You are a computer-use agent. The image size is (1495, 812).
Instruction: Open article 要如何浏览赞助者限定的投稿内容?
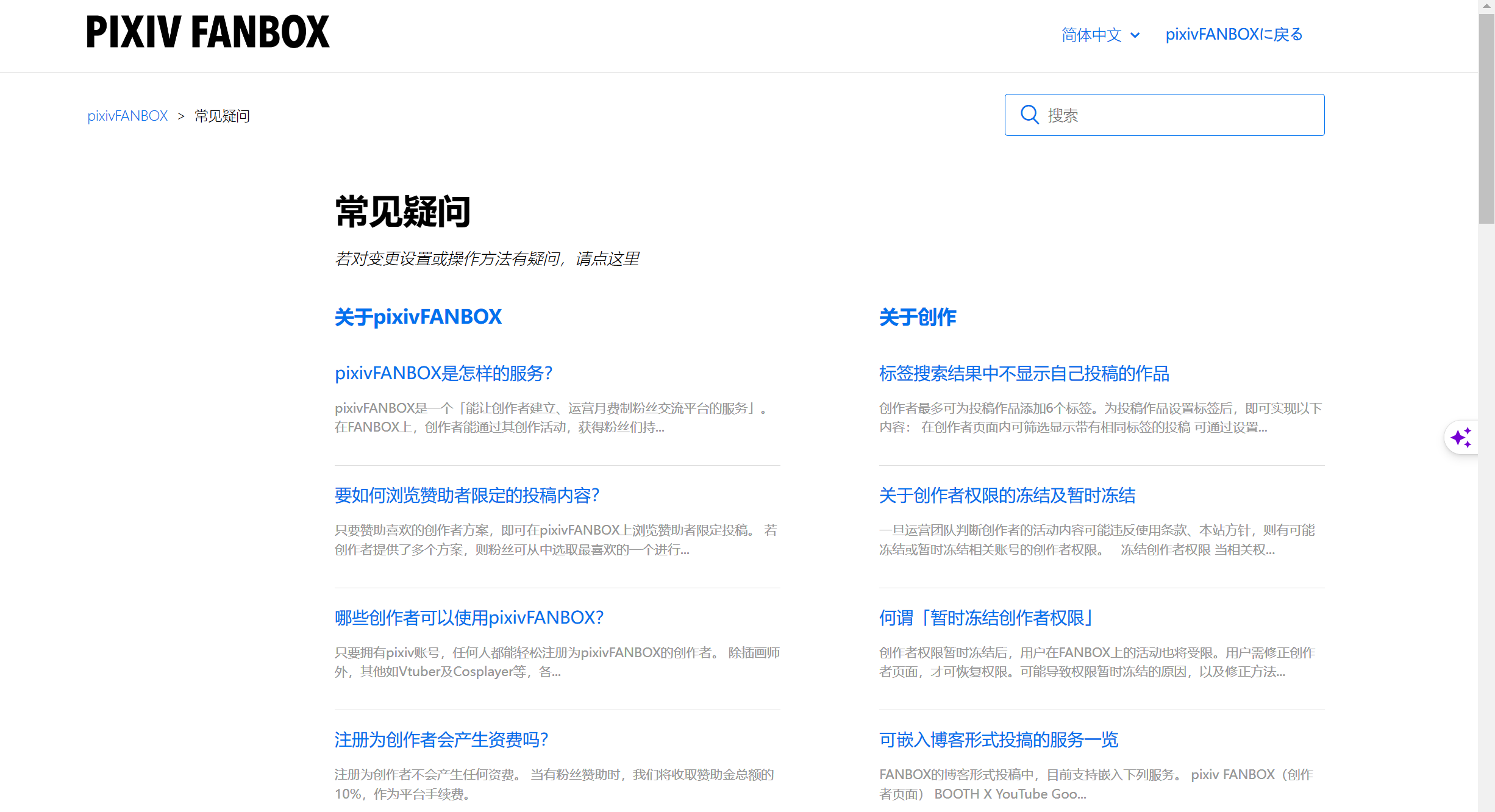tap(467, 495)
